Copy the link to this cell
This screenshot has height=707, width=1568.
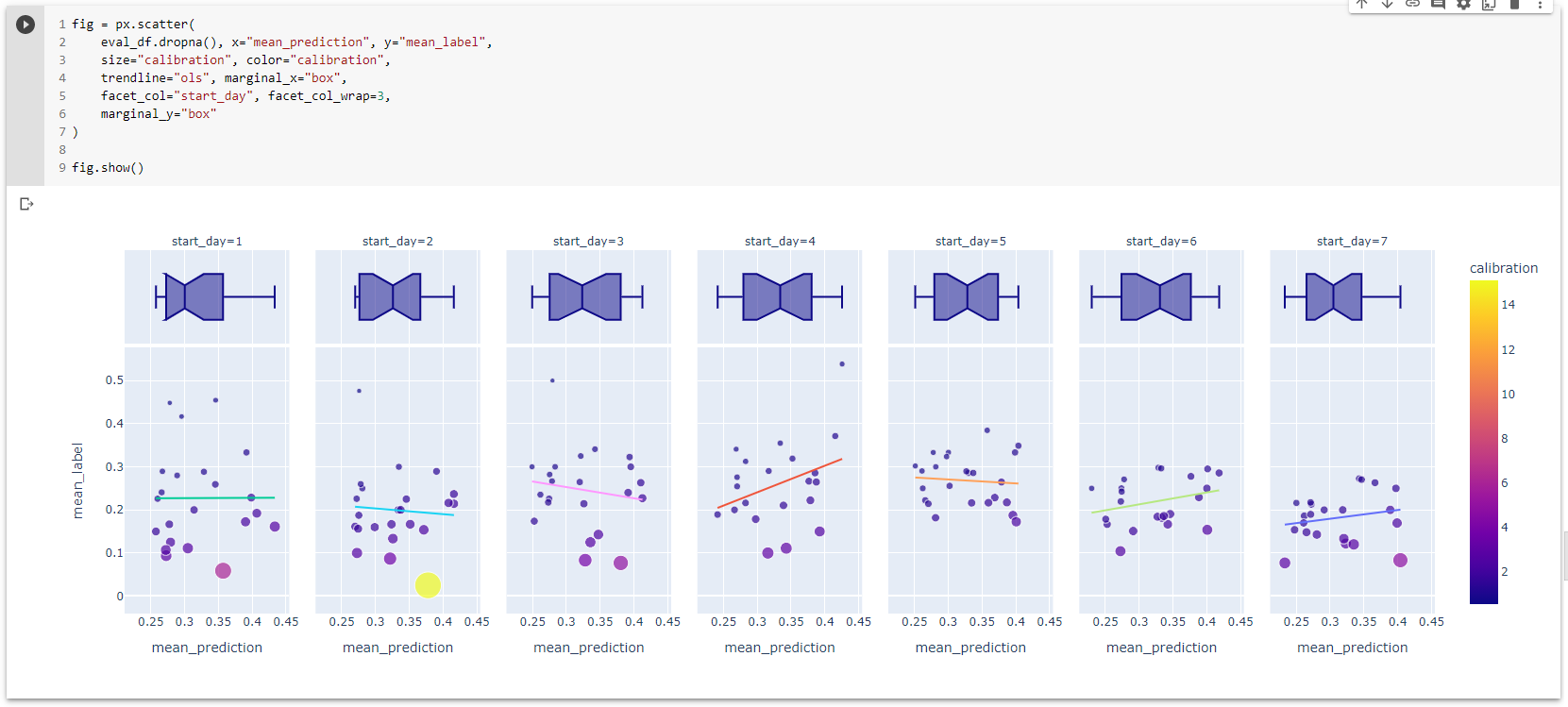pos(1413,6)
